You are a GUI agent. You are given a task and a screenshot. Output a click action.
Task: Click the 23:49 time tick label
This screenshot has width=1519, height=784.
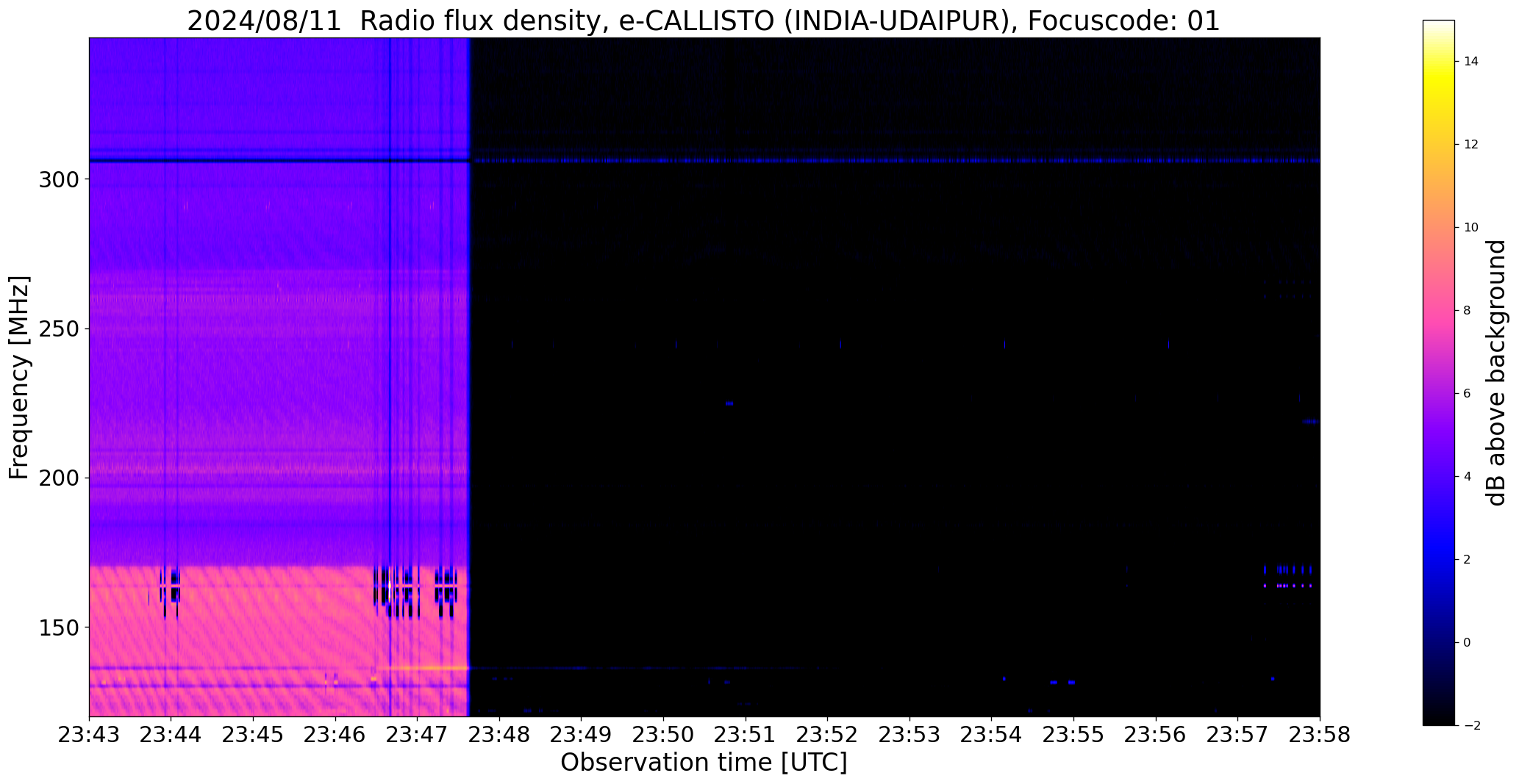(x=582, y=735)
